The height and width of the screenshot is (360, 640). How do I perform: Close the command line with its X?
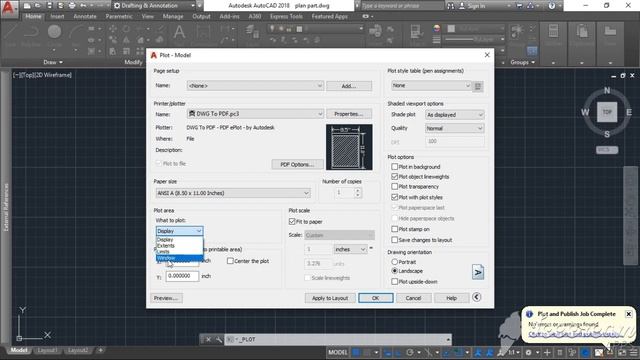208,339
